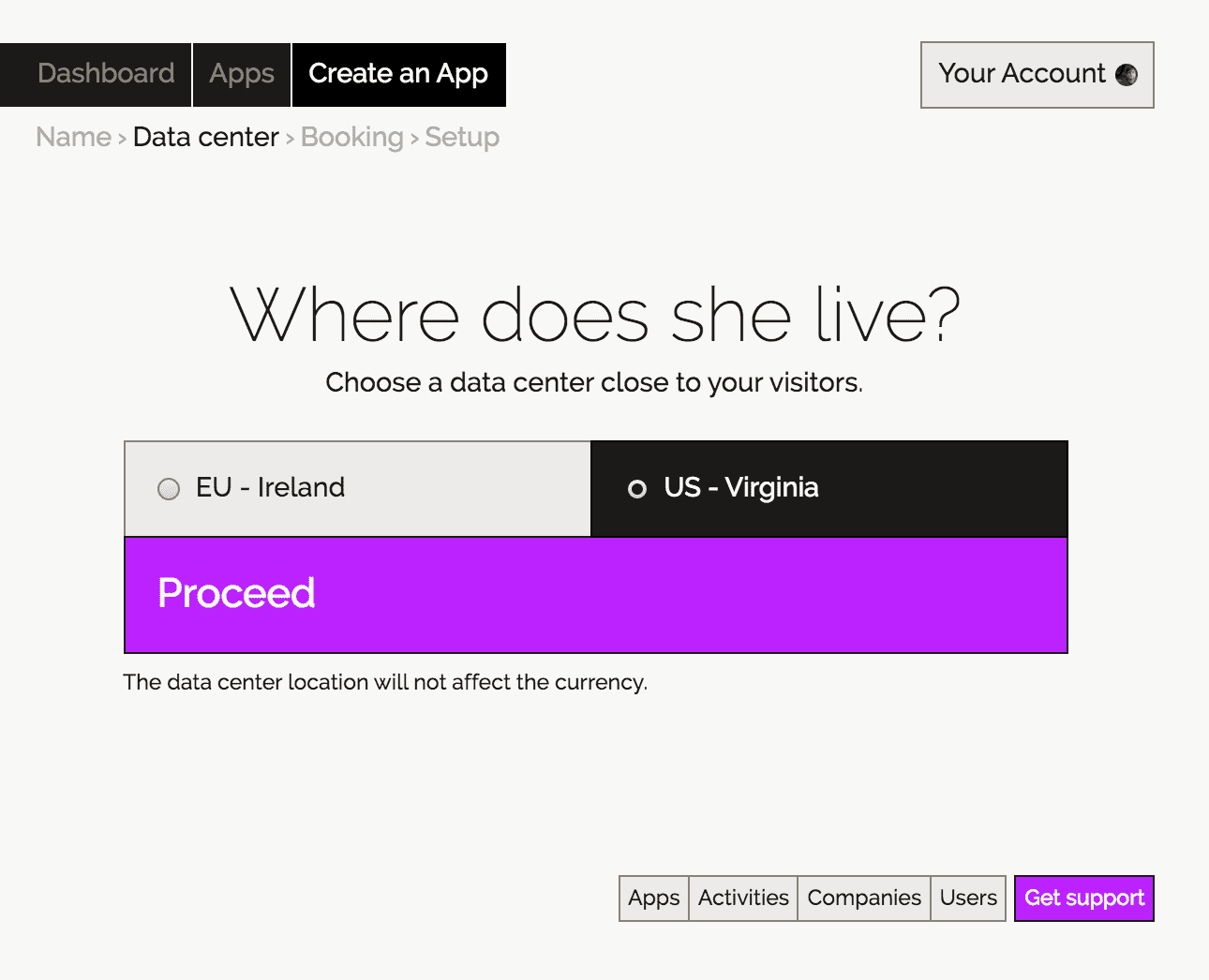Screen dimensions: 1209x980
Task: Open Activities in the footer navigation
Action: (743, 898)
